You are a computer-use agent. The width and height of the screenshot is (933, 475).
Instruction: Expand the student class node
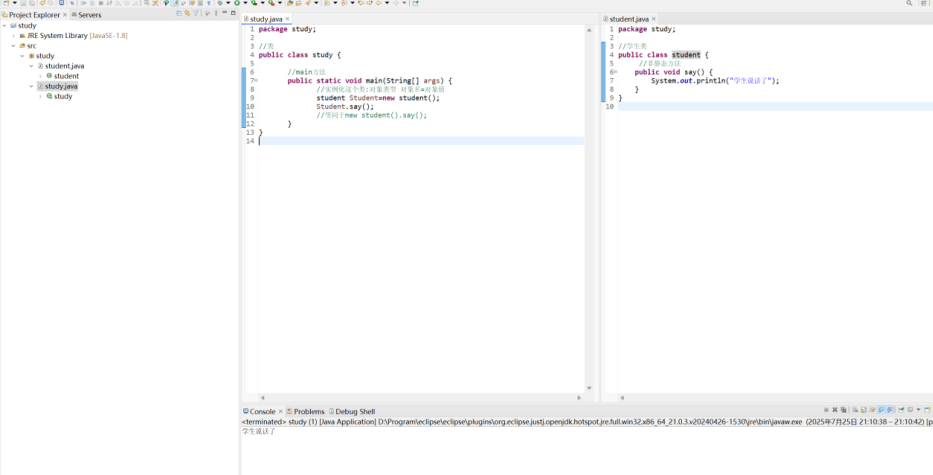(40, 76)
